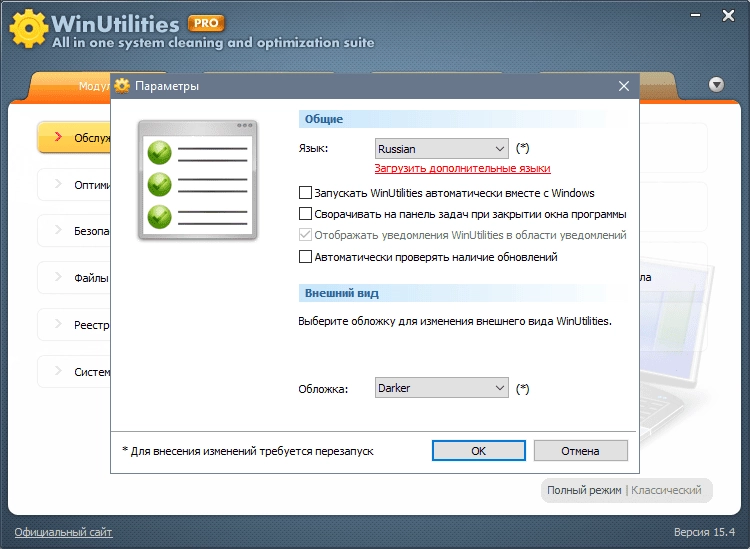Click red arrow icon of Обслуж item

coord(58,137)
